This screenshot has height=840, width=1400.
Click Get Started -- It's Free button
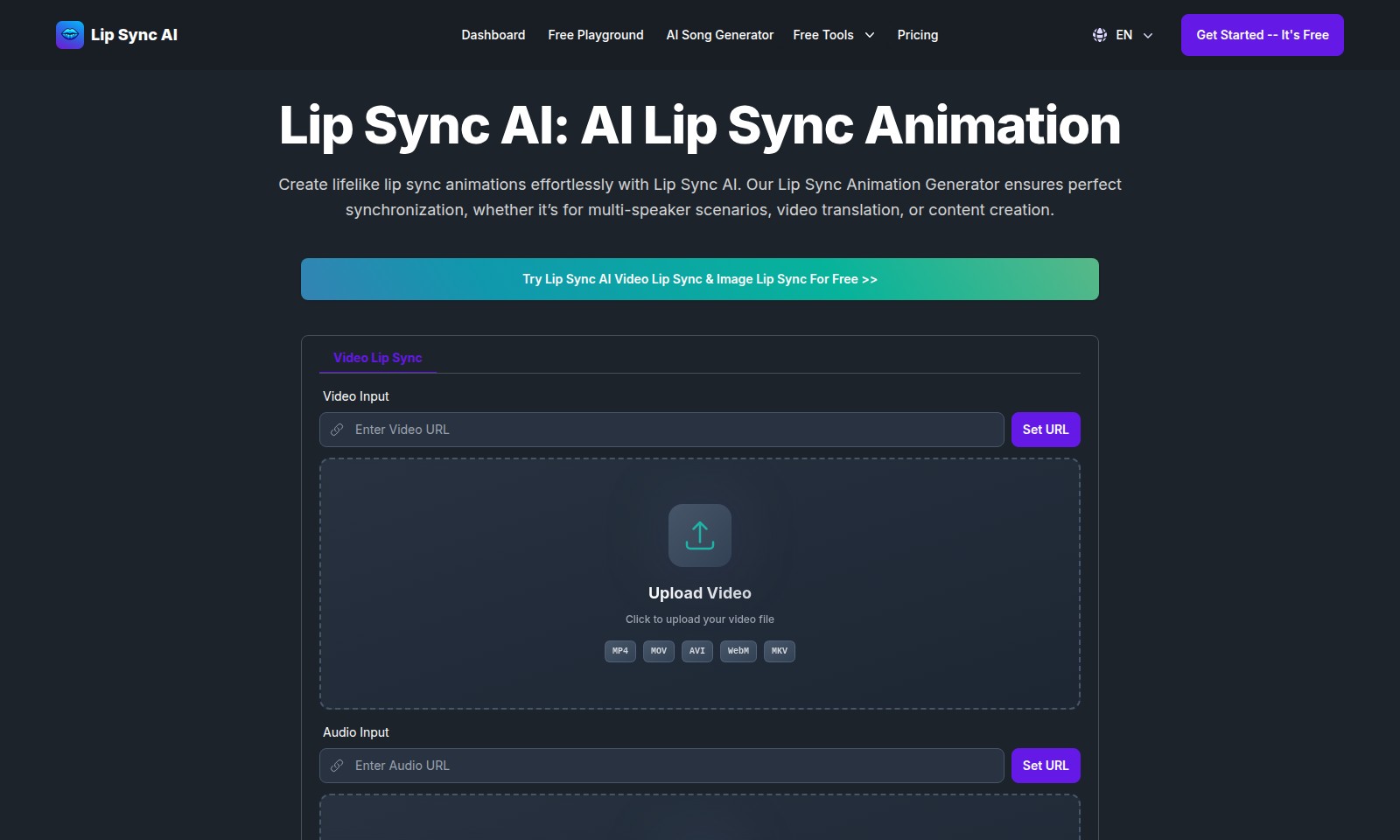point(1263,35)
